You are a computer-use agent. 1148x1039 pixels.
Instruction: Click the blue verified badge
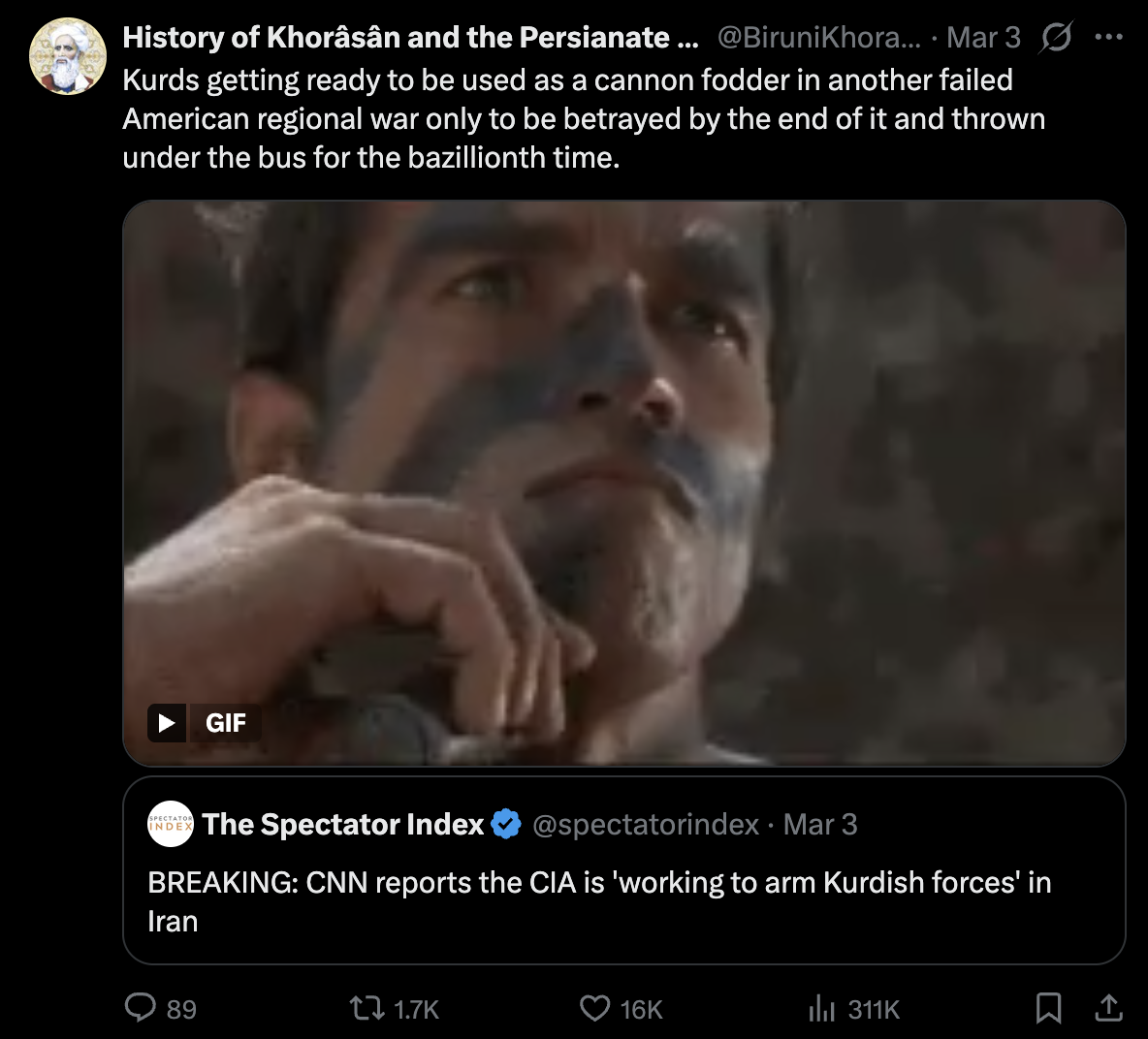[x=505, y=825]
